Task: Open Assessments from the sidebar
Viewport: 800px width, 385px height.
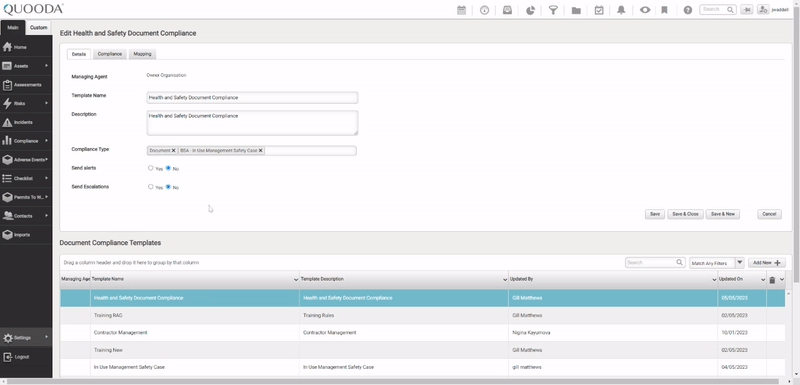Action: [x=26, y=85]
